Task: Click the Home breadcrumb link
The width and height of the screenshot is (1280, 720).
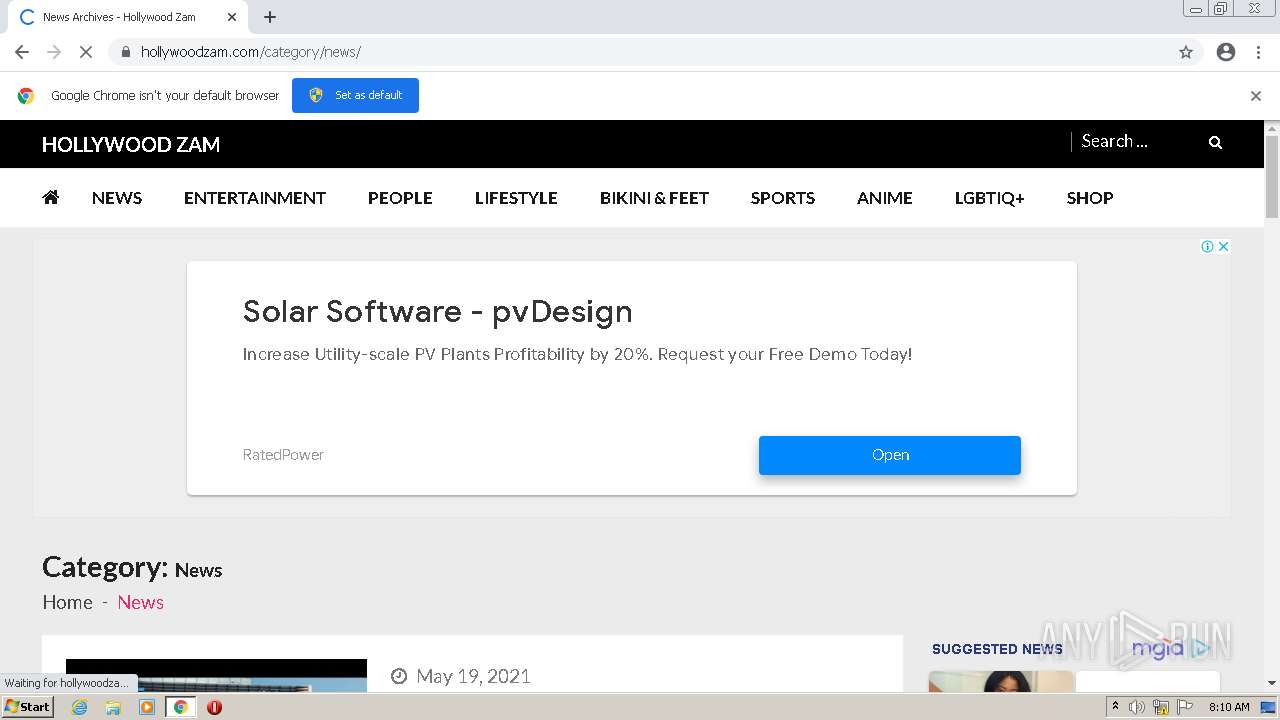Action: point(67,602)
